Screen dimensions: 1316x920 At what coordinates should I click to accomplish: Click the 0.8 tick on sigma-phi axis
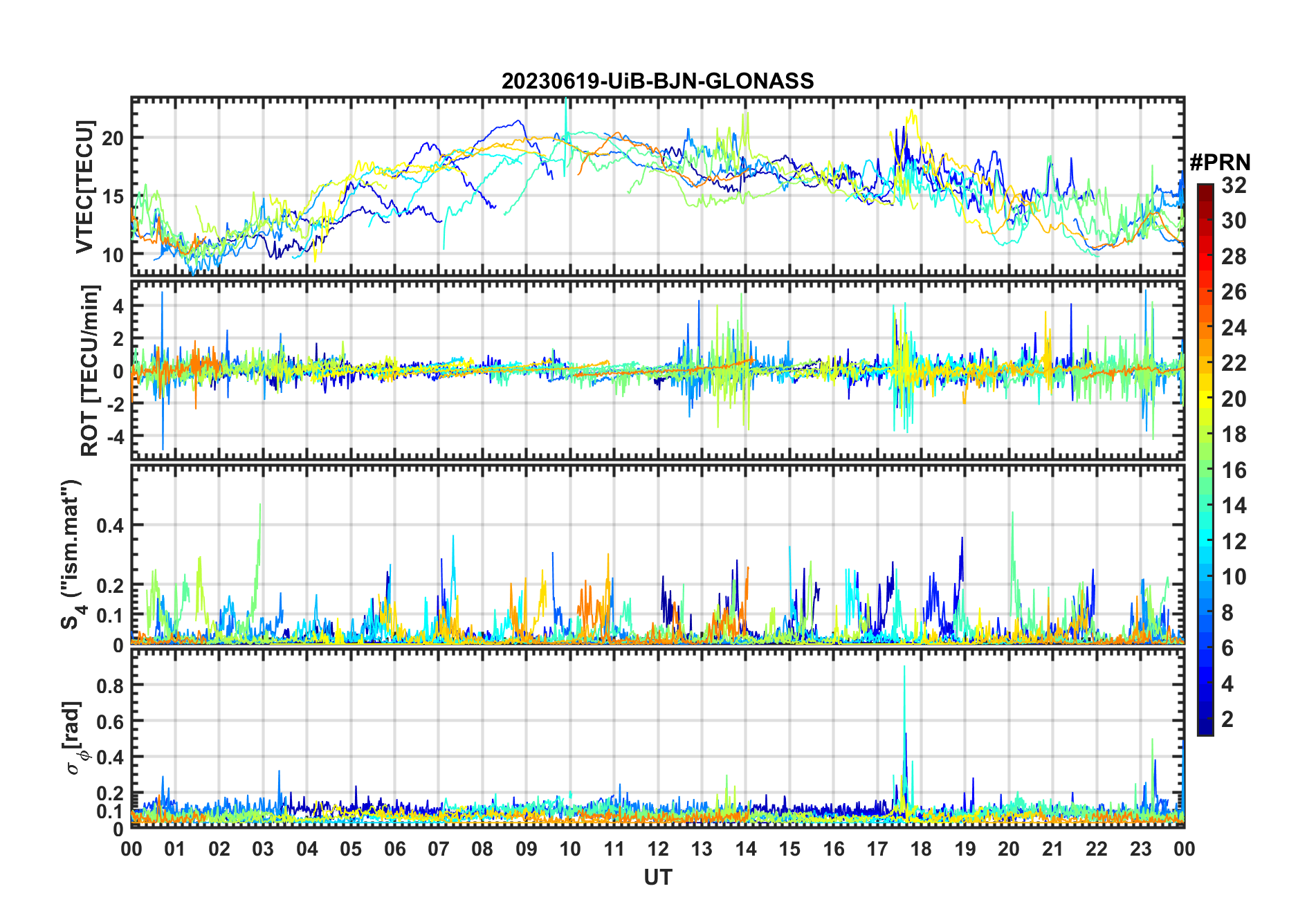pyautogui.click(x=110, y=686)
